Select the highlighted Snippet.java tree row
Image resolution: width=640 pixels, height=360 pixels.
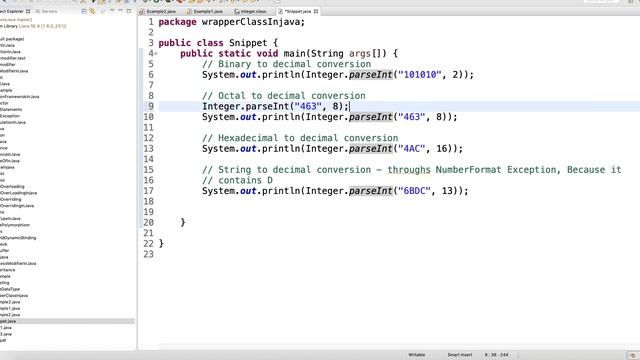click(67, 321)
